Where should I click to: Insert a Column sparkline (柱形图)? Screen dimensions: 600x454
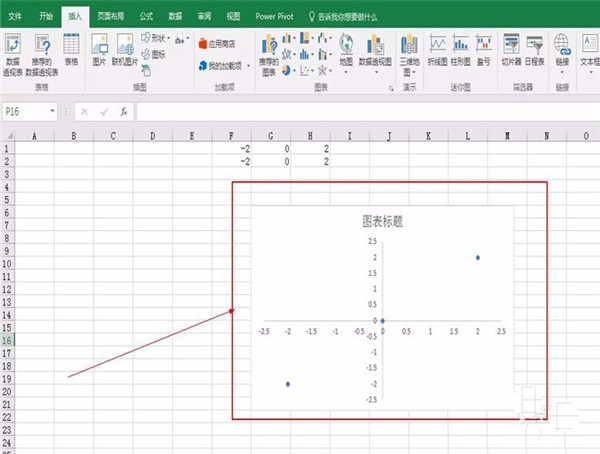pyautogui.click(x=461, y=50)
